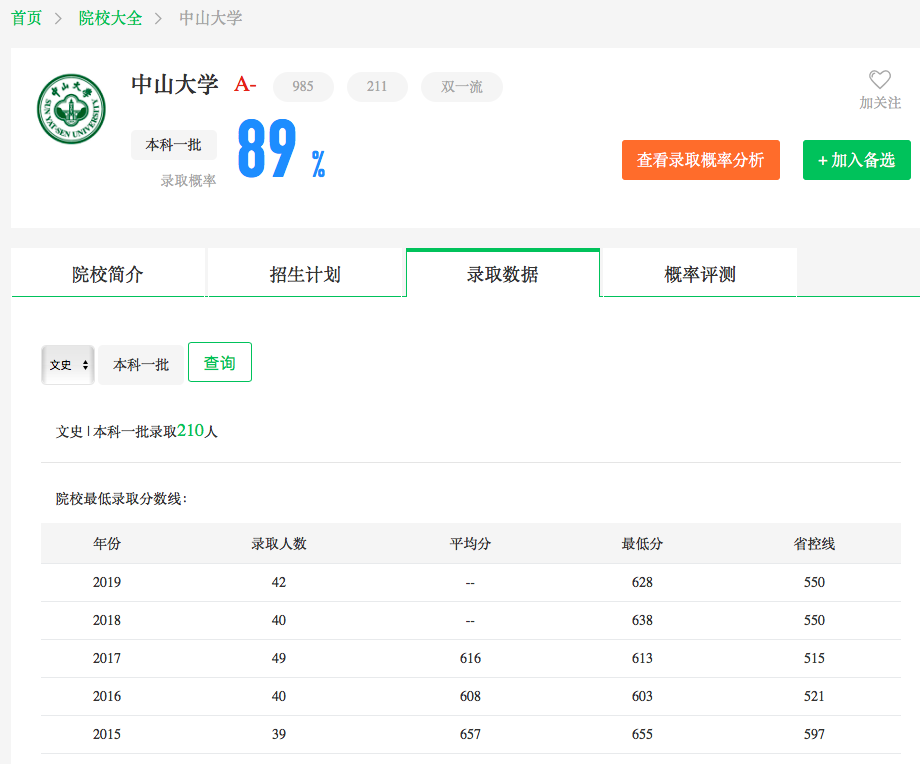Viewport: 920px width, 764px height.
Task: Click the 49 admitted count for 2017
Action: [x=279, y=658]
